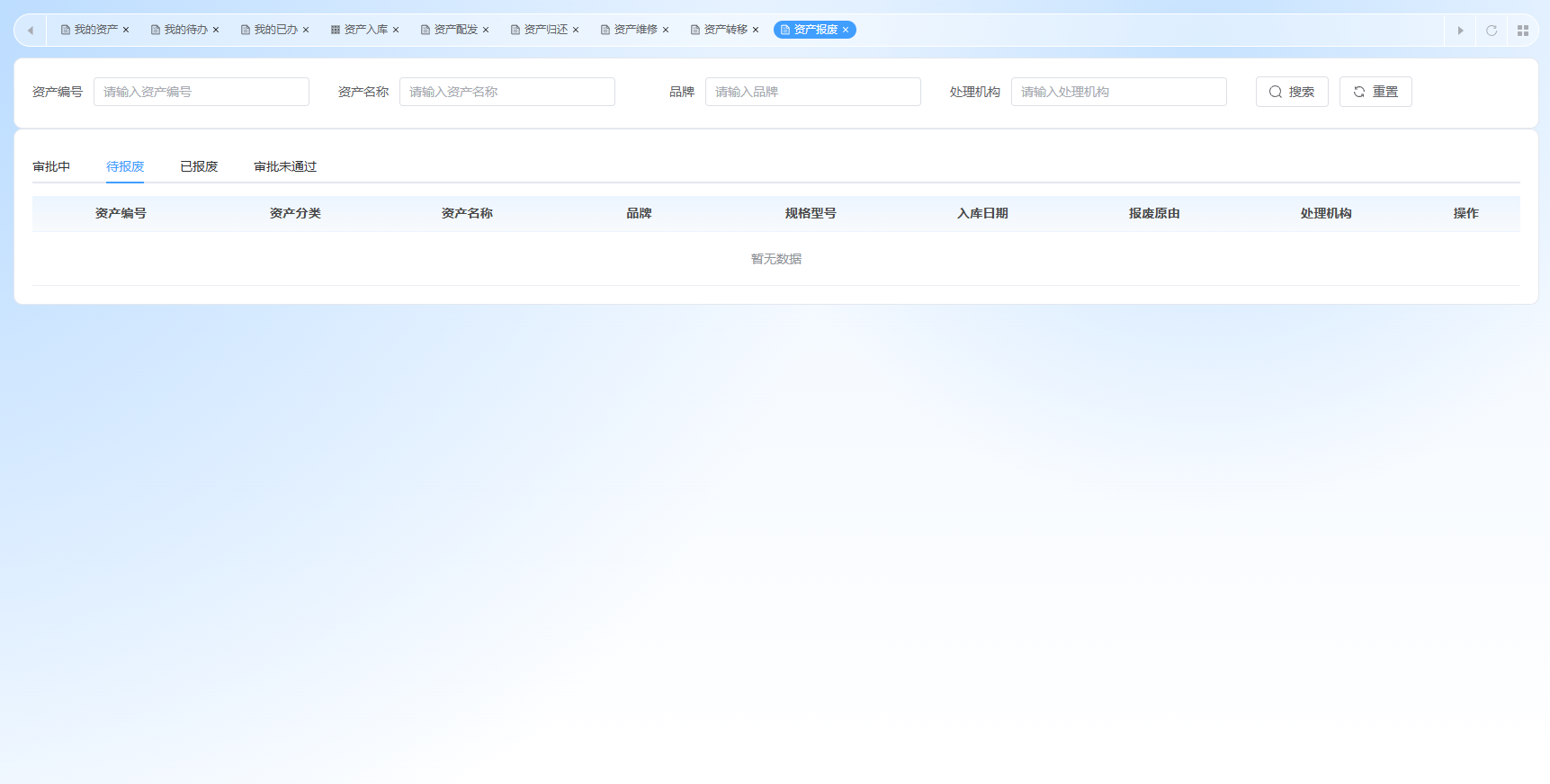This screenshot has height=784, width=1550.
Task: Show the 审批未通过 list
Action: pos(285,166)
